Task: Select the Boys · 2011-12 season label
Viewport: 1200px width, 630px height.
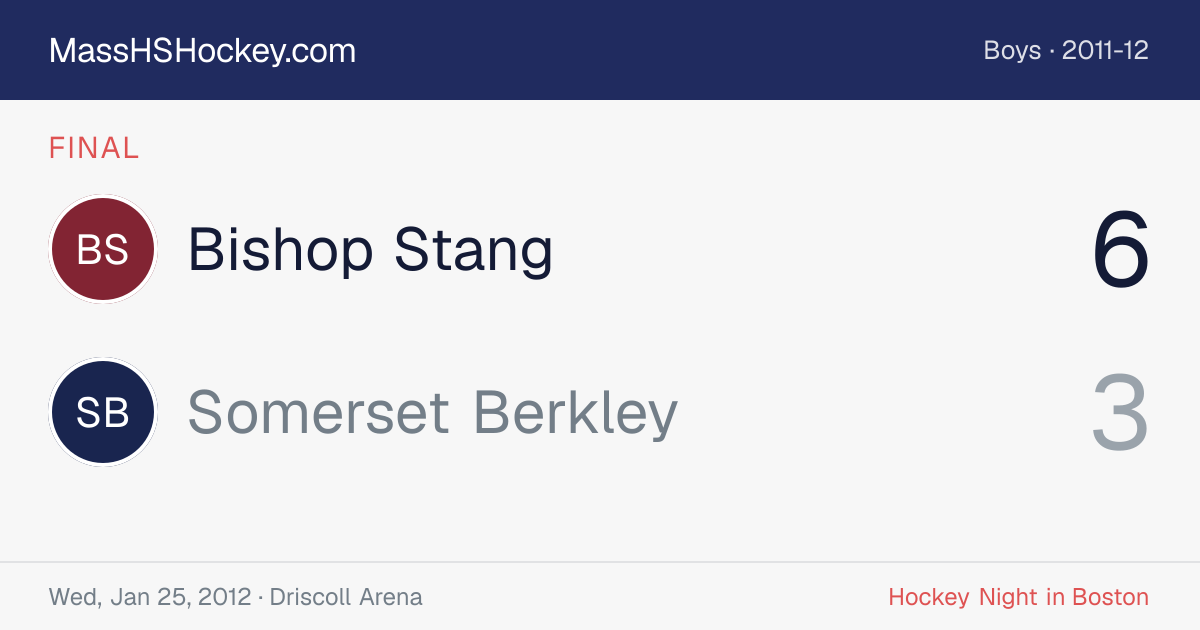Action: point(1066,51)
